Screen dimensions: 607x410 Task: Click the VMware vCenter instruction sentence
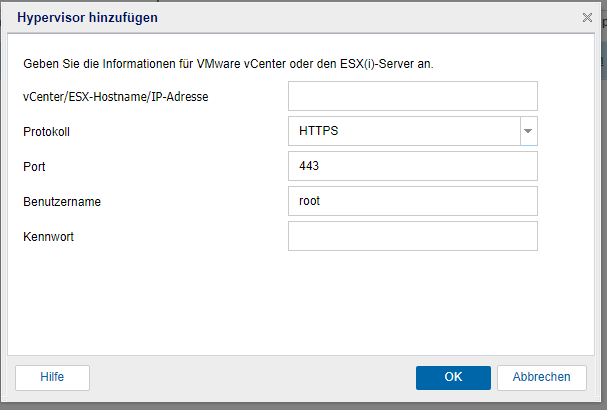click(x=228, y=63)
